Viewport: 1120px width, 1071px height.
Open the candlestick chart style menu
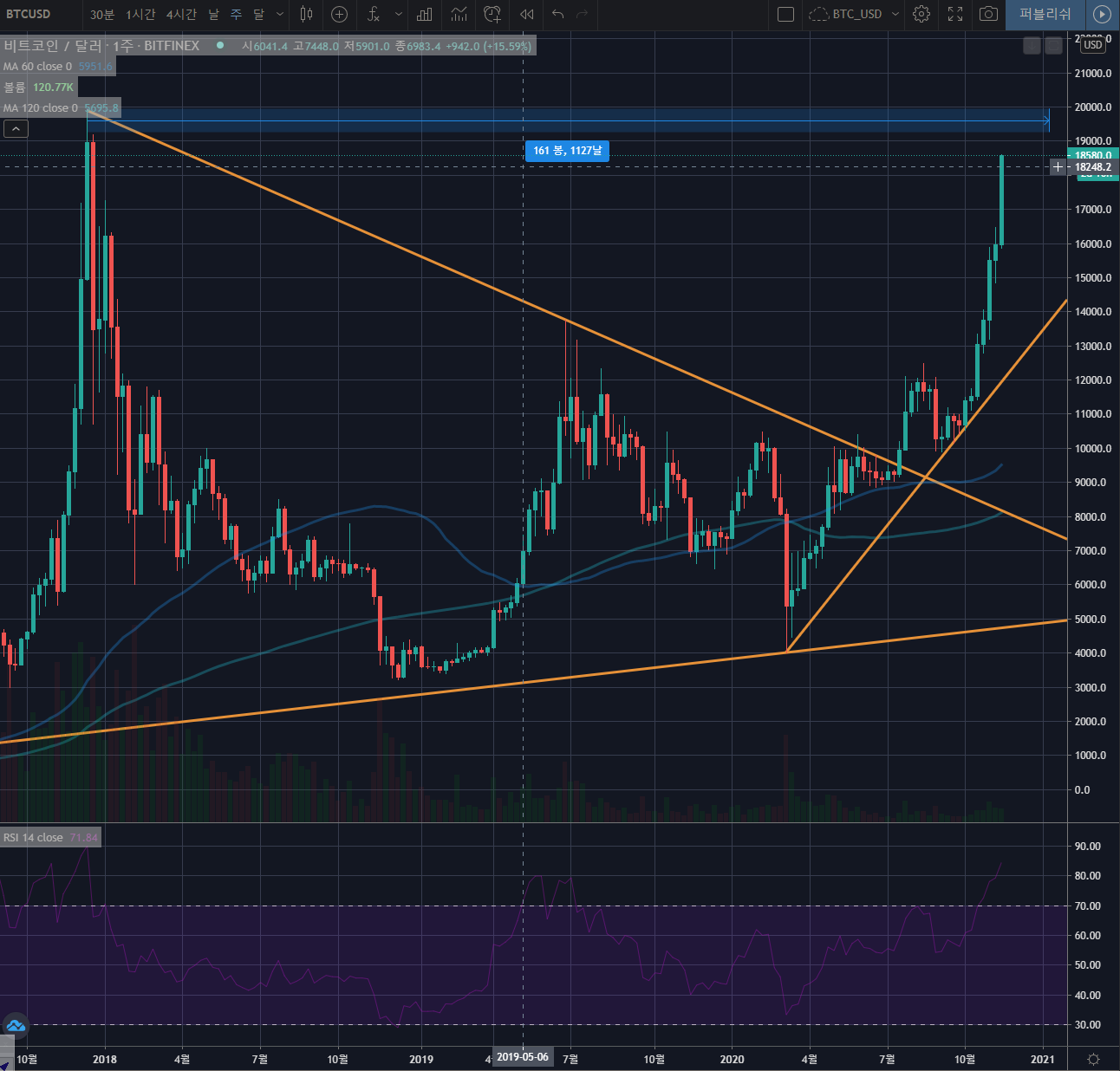click(306, 14)
